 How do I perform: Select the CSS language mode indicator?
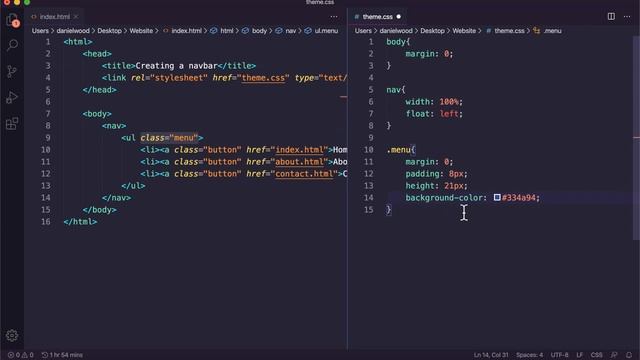(596, 355)
